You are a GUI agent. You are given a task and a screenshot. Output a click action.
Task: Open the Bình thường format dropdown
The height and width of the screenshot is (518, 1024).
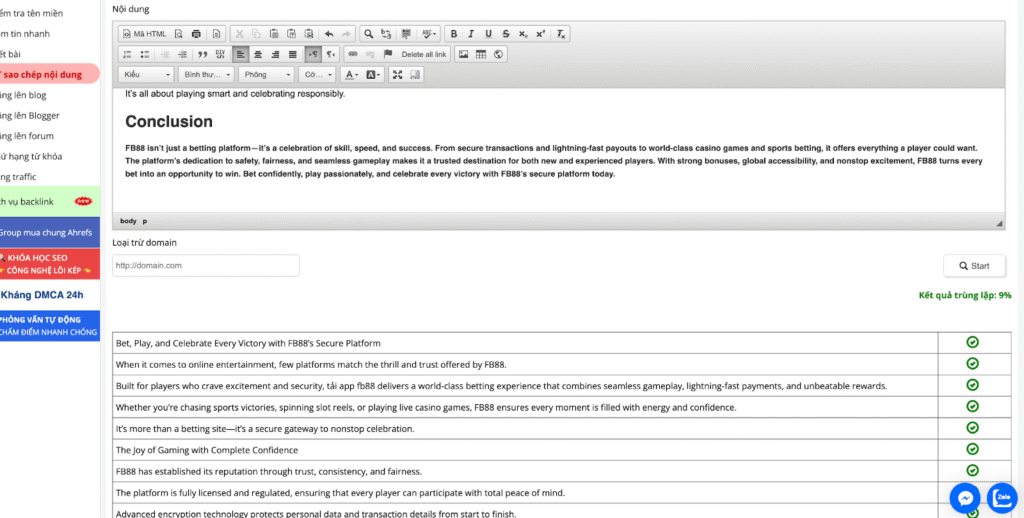pos(206,75)
